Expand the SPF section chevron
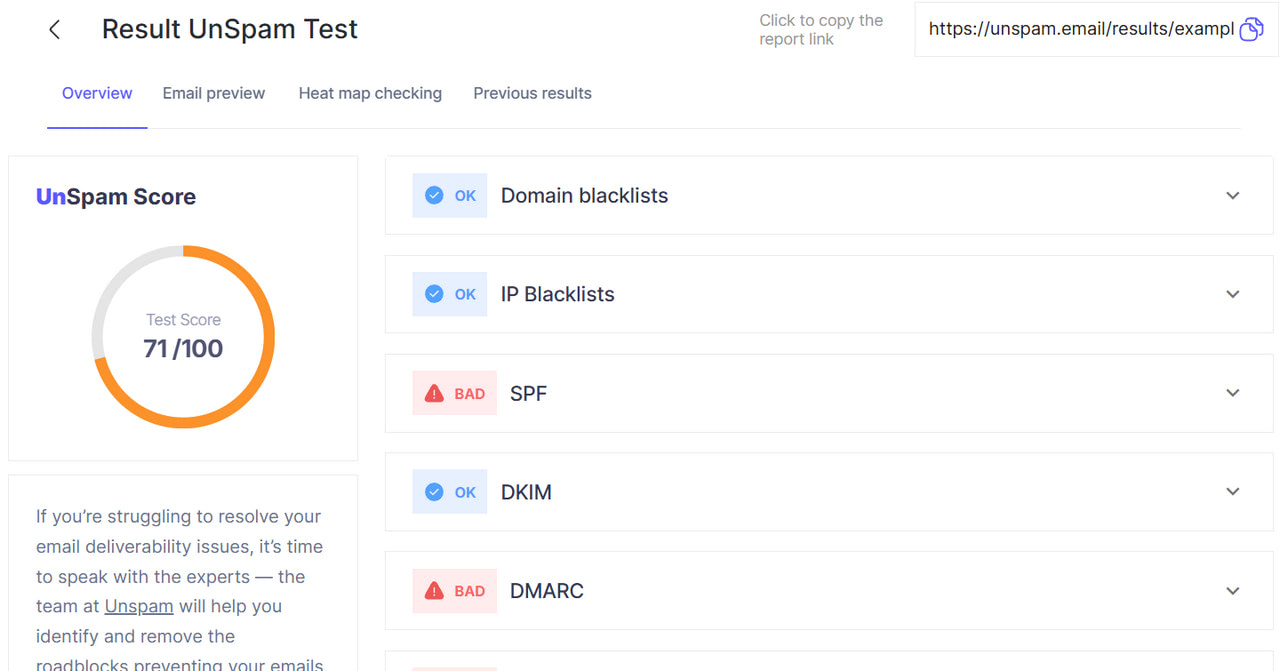This screenshot has width=1280, height=671. pyautogui.click(x=1233, y=393)
